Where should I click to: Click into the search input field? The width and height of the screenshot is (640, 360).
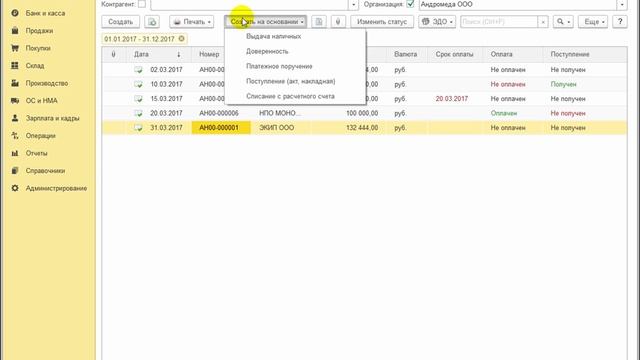click(499, 22)
